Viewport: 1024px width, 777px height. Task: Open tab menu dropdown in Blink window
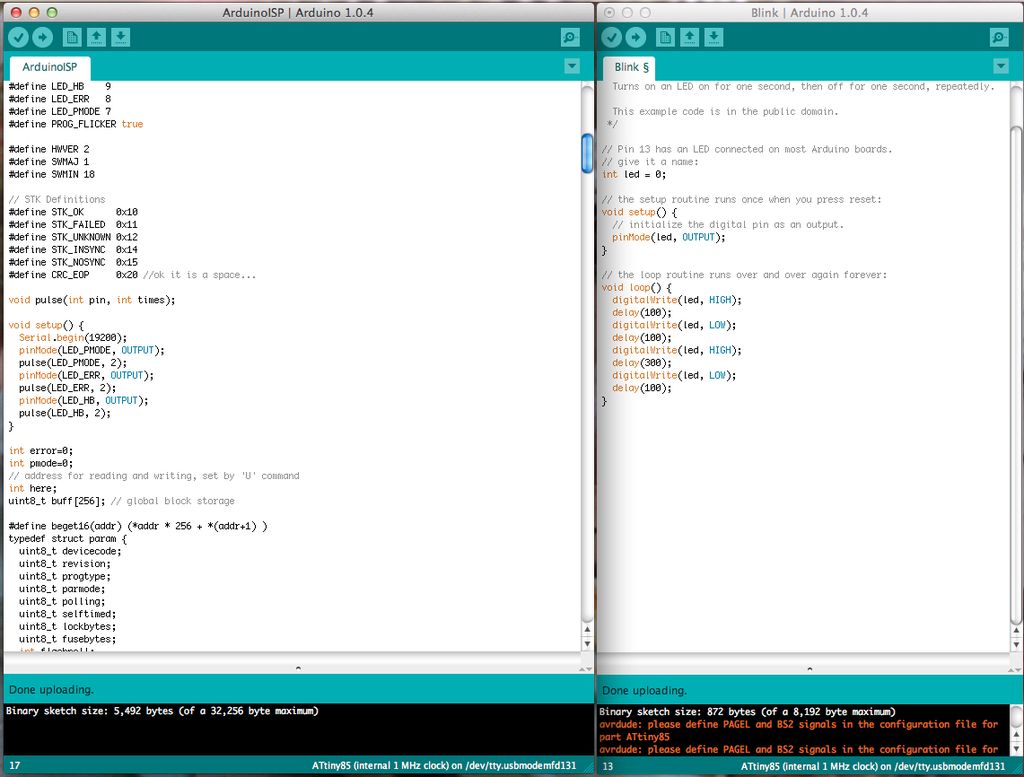tap(1000, 66)
